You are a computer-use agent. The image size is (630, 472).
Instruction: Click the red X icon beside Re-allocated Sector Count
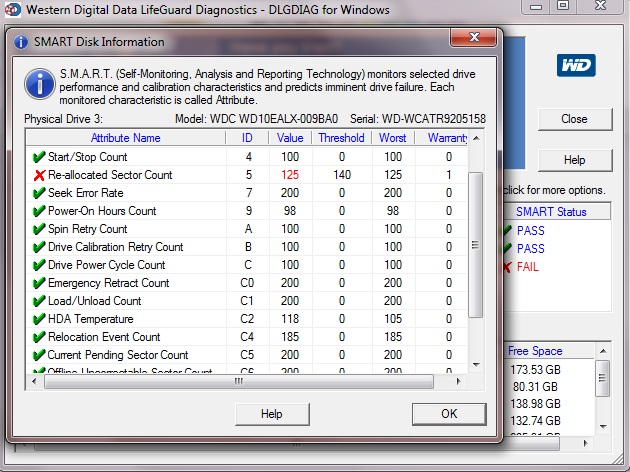(x=39, y=175)
